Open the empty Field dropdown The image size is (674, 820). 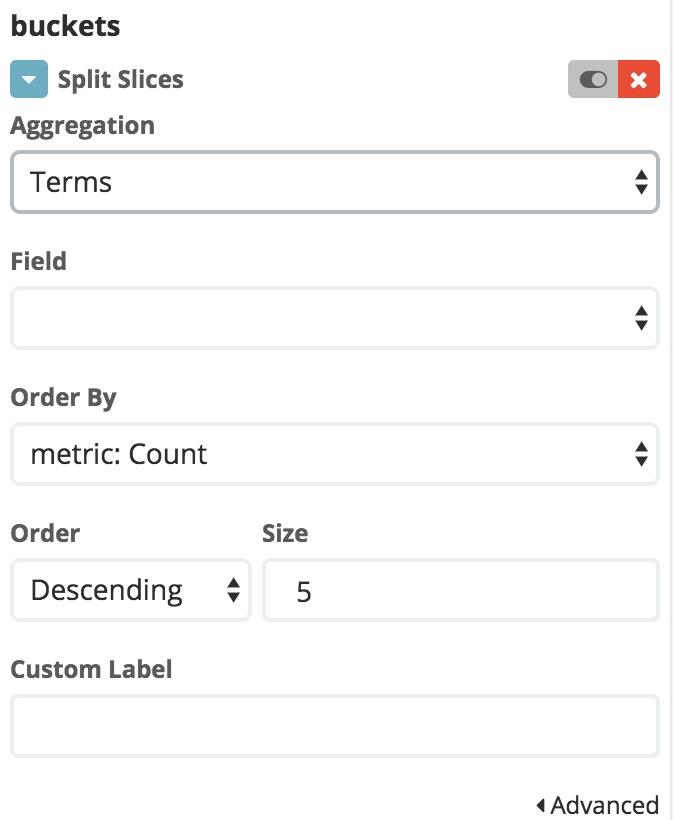334,318
